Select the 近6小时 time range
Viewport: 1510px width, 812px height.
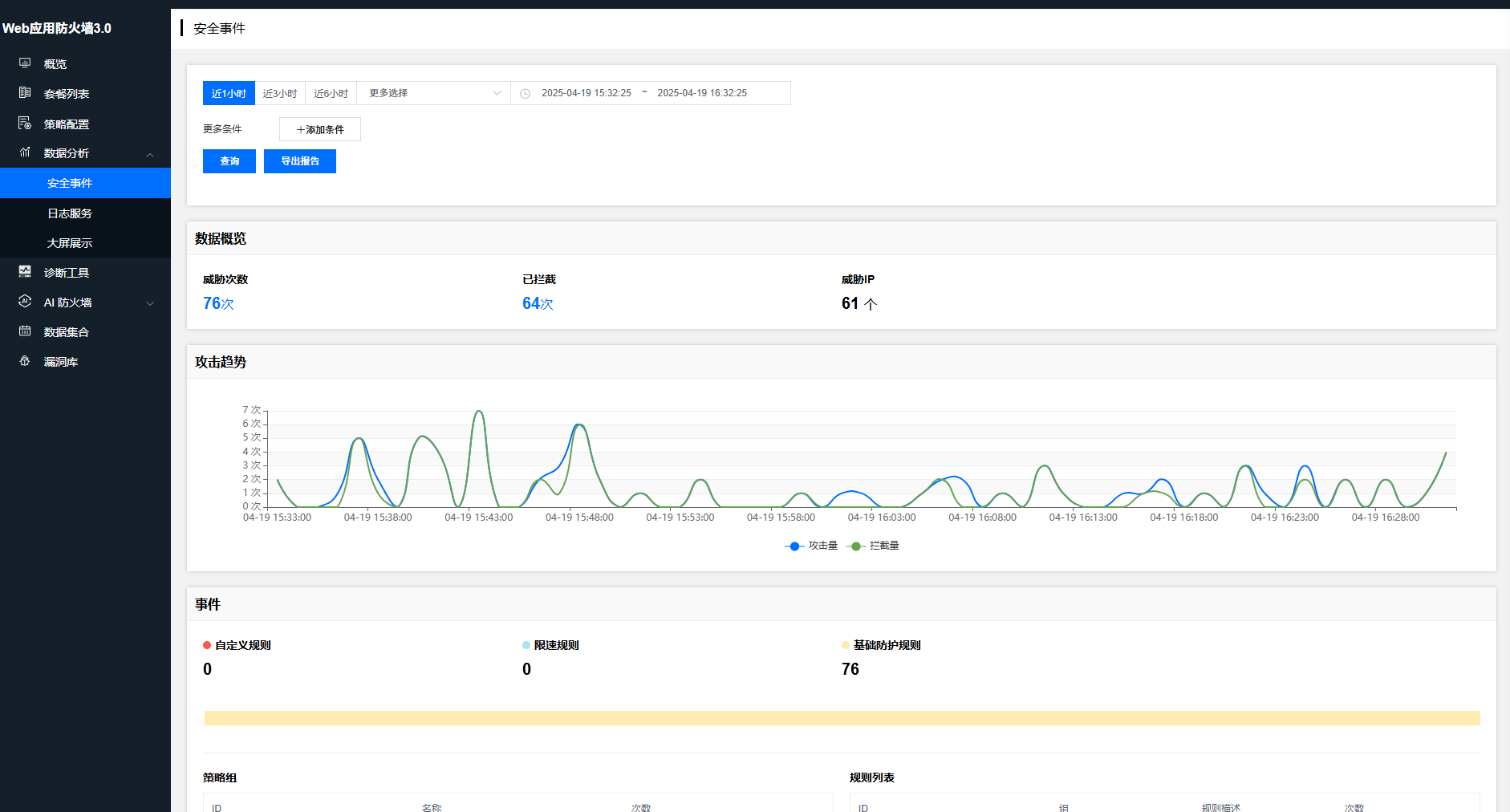331,93
